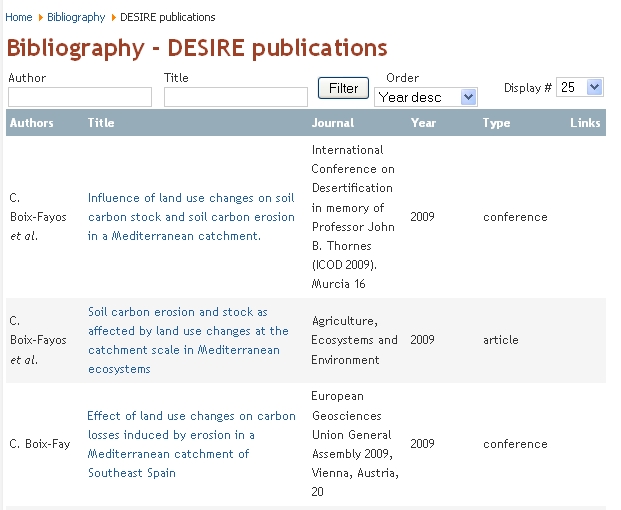Screen dimensions: 621x510
Task: Click the breadcrumb arrow after Home
Action: click(x=41, y=17)
